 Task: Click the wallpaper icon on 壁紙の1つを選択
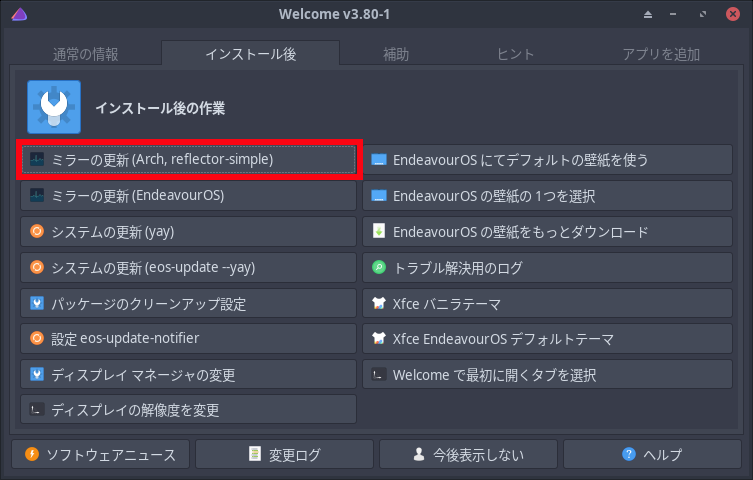tap(379, 195)
